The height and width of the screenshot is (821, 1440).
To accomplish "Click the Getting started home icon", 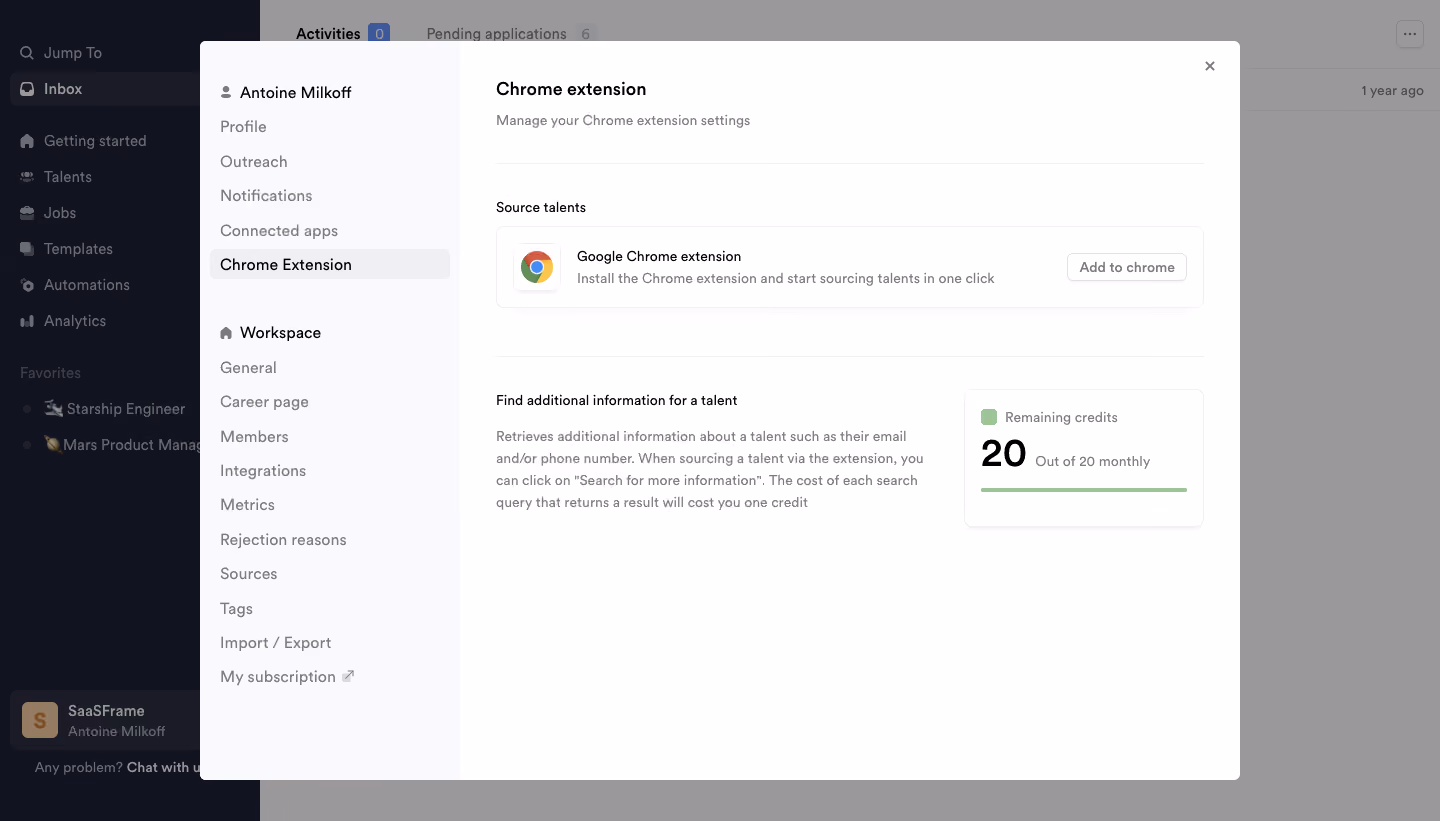I will 27,141.
